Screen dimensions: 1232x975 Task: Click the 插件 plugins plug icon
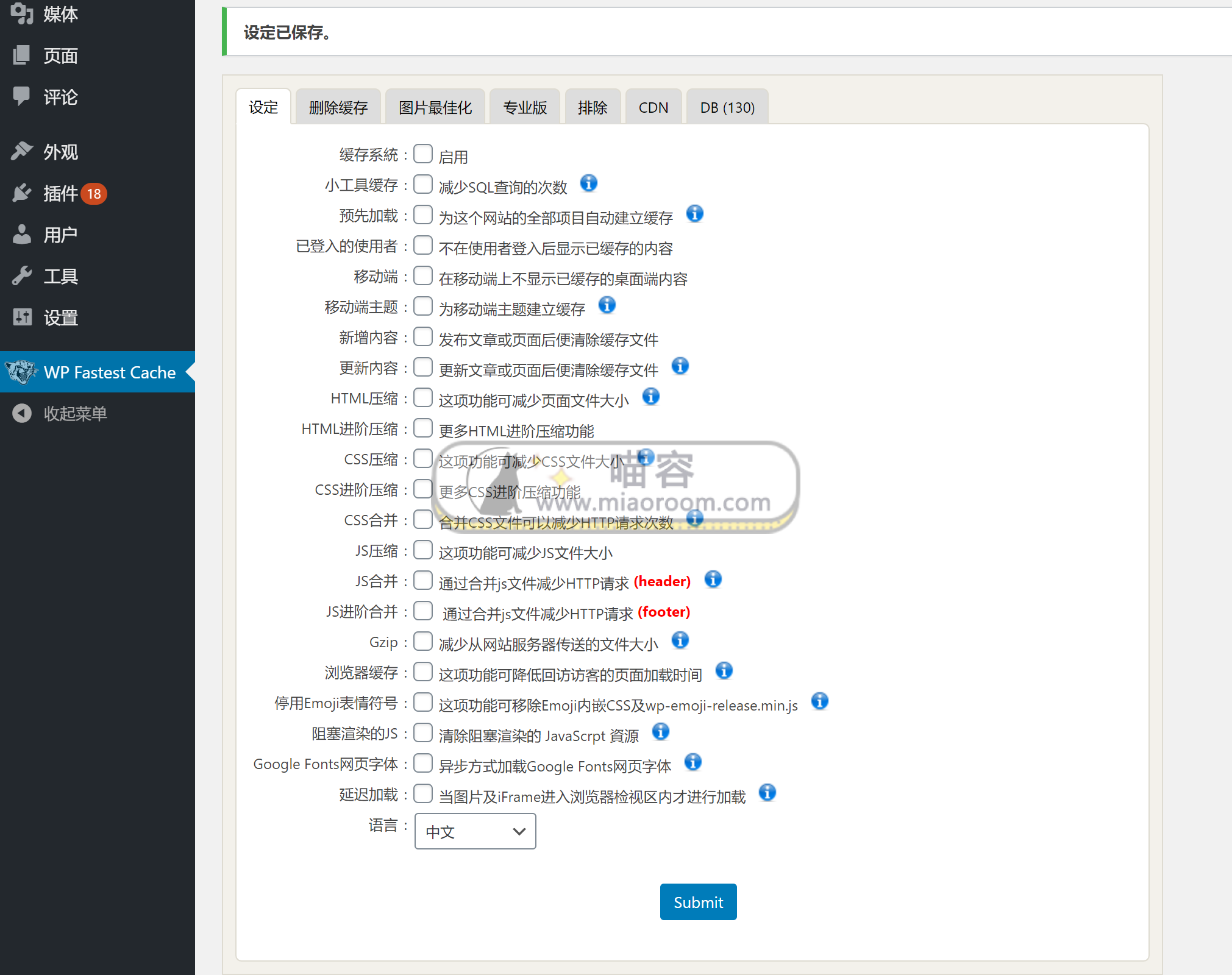pyautogui.click(x=22, y=193)
